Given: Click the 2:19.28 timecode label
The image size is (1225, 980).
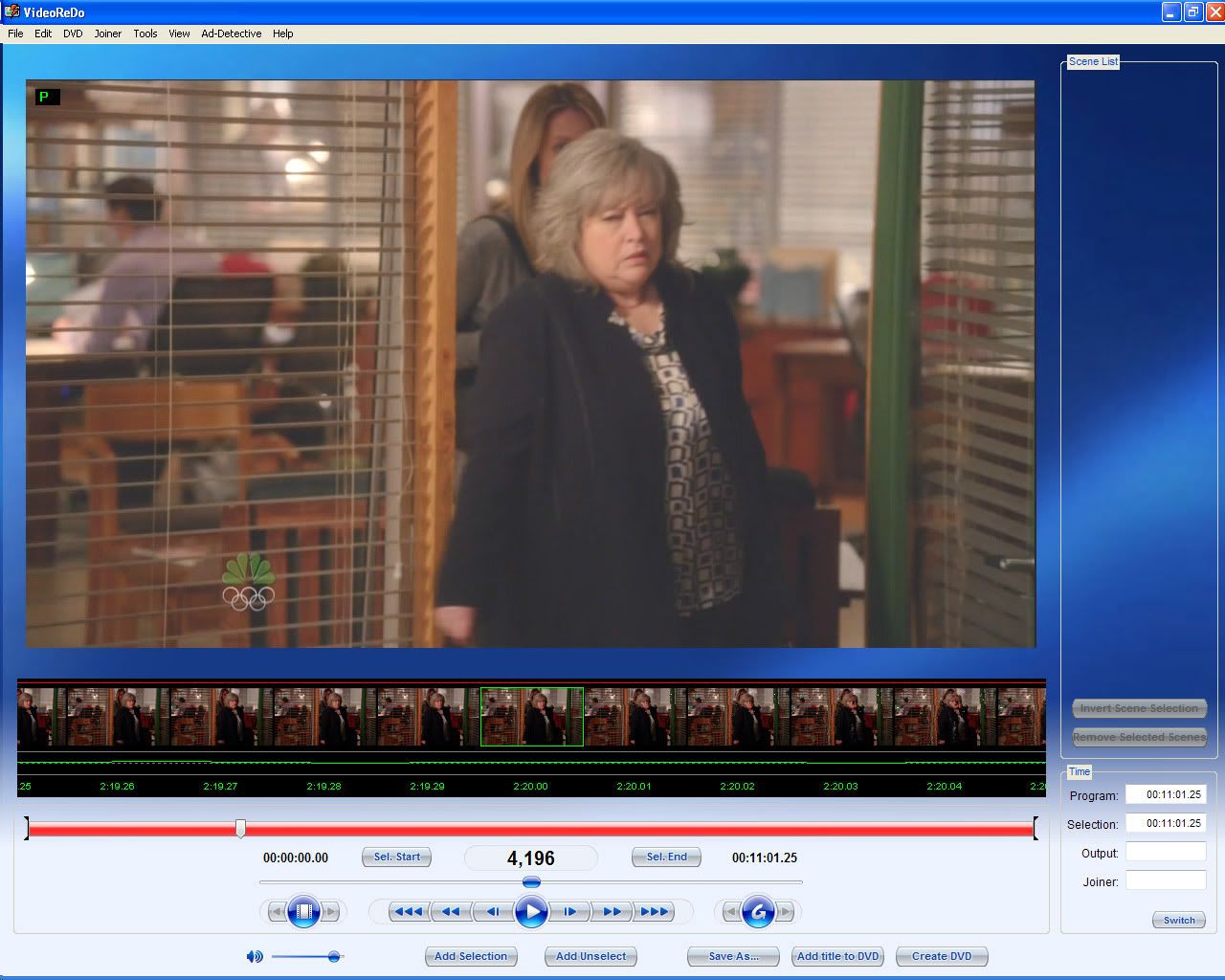Looking at the screenshot, I should pyautogui.click(x=323, y=787).
